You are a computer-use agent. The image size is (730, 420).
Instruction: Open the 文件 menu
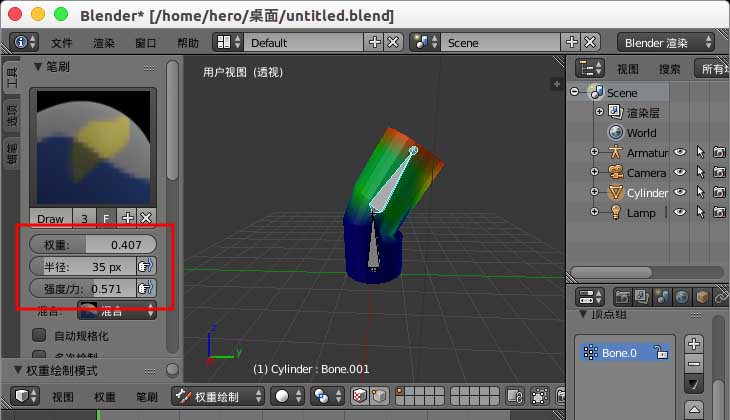point(62,43)
